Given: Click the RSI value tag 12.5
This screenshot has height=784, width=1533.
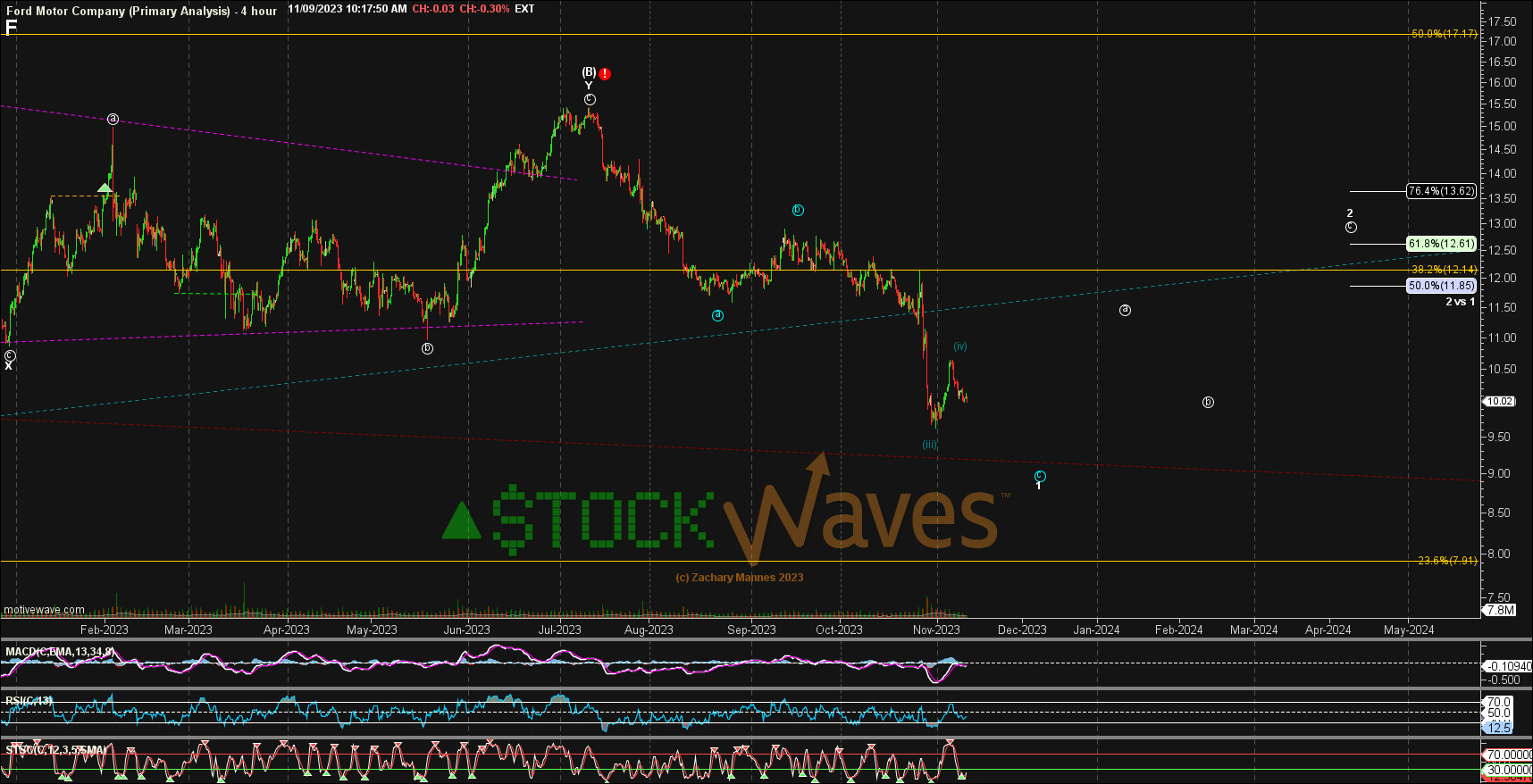Looking at the screenshot, I should [x=1498, y=728].
